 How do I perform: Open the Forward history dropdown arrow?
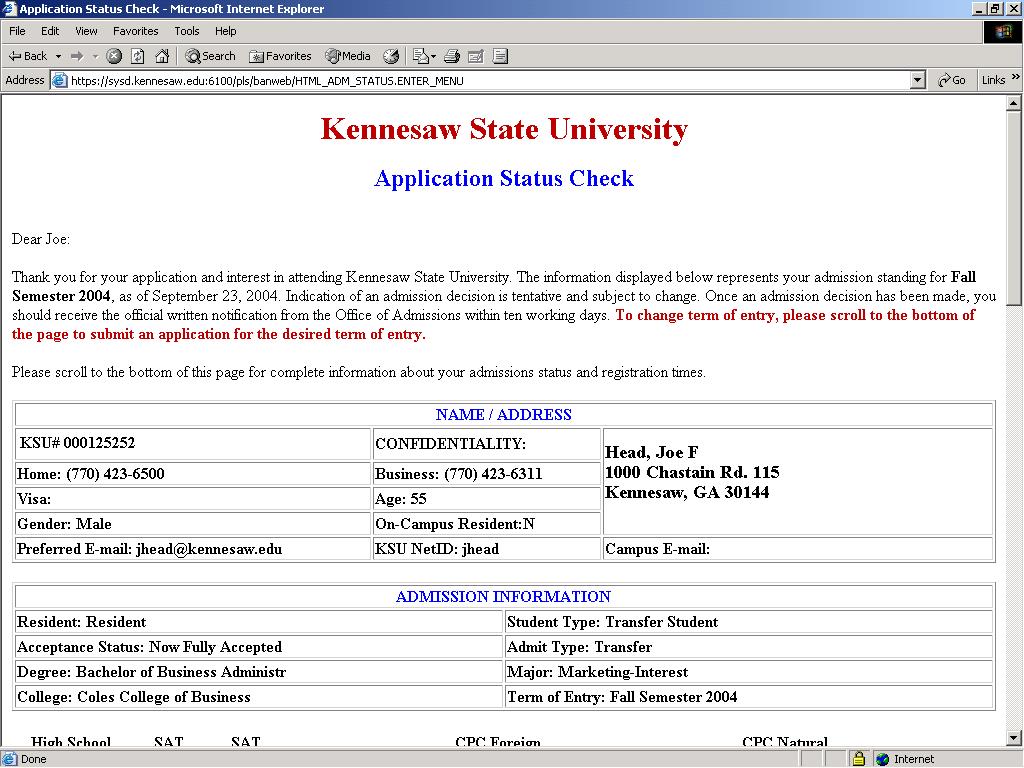[95, 56]
